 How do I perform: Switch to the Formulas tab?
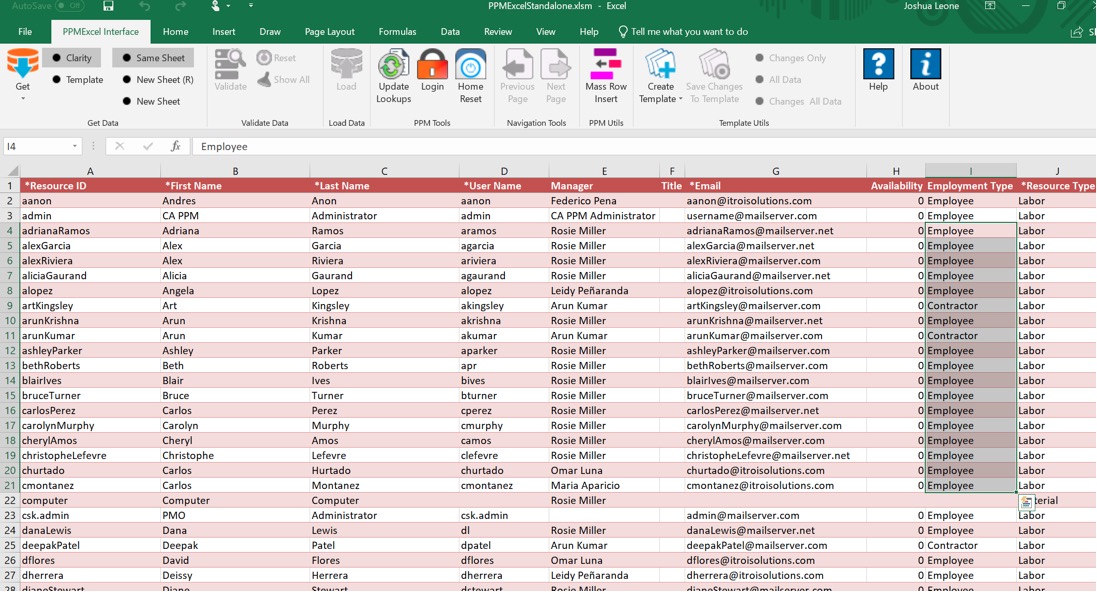[x=397, y=32]
